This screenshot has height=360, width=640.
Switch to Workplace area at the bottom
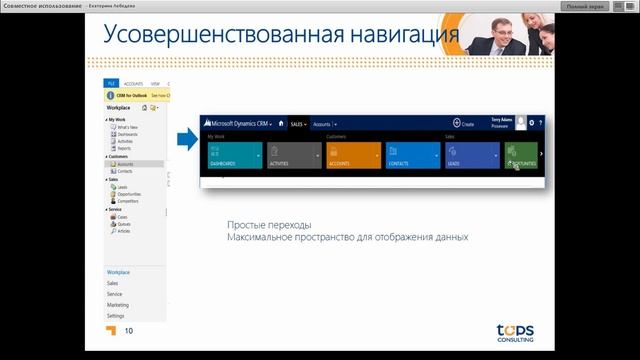[118, 272]
